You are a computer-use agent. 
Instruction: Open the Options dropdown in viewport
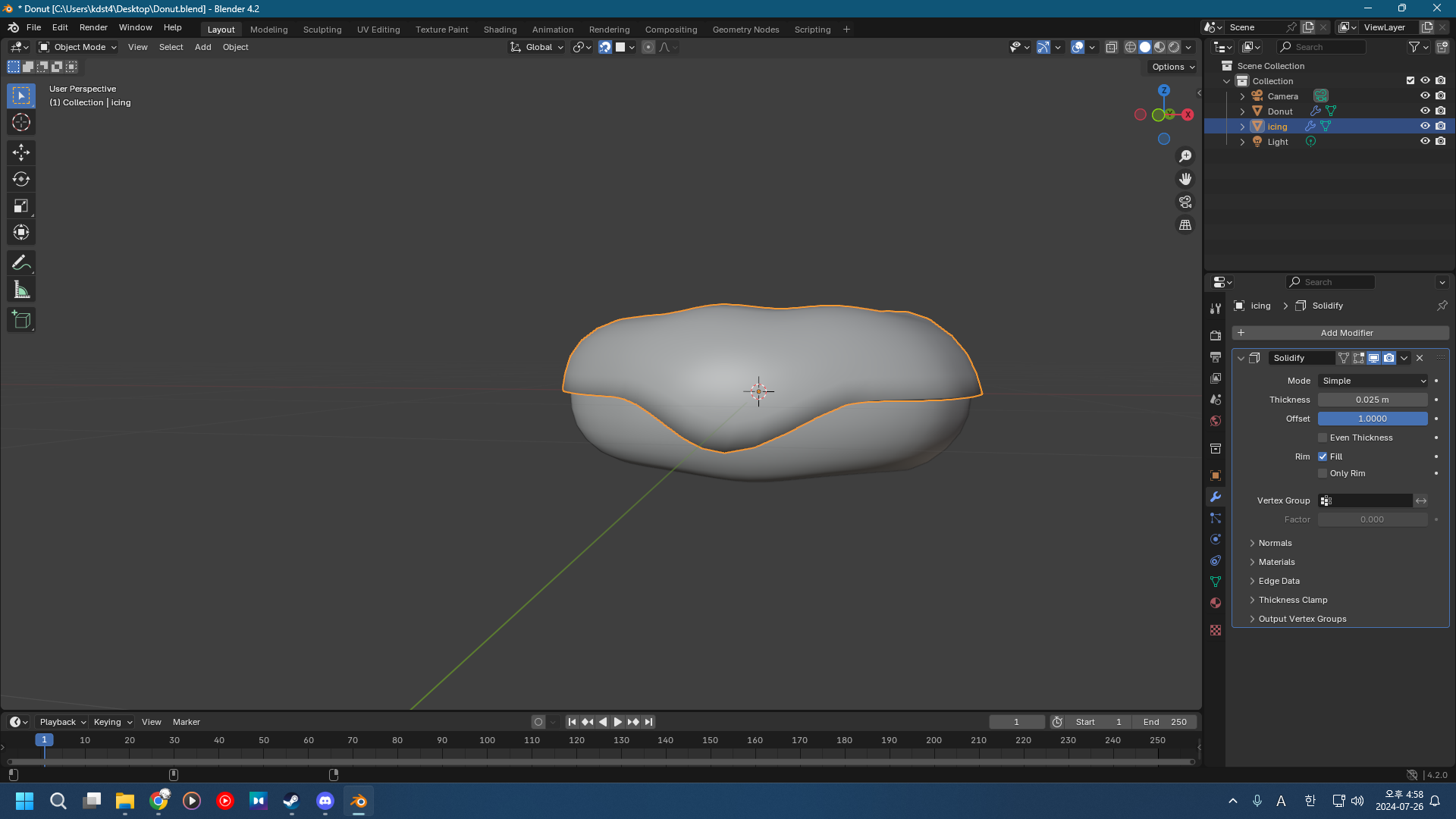click(1172, 67)
